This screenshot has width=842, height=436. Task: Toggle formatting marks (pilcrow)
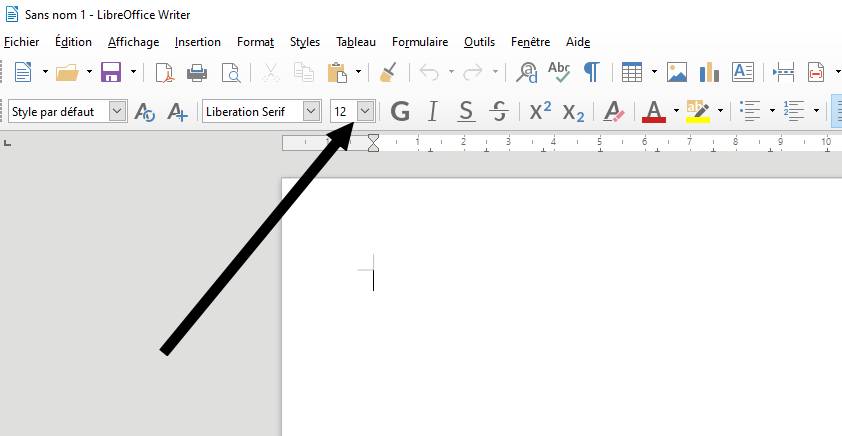tap(591, 72)
